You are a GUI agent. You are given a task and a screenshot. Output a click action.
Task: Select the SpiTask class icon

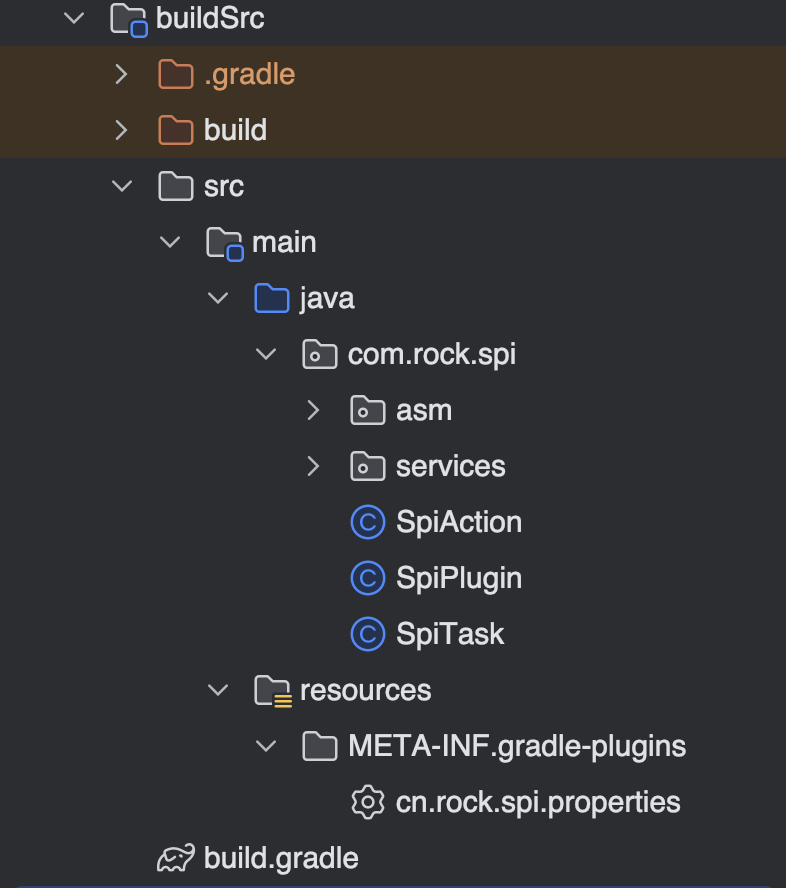(368, 633)
